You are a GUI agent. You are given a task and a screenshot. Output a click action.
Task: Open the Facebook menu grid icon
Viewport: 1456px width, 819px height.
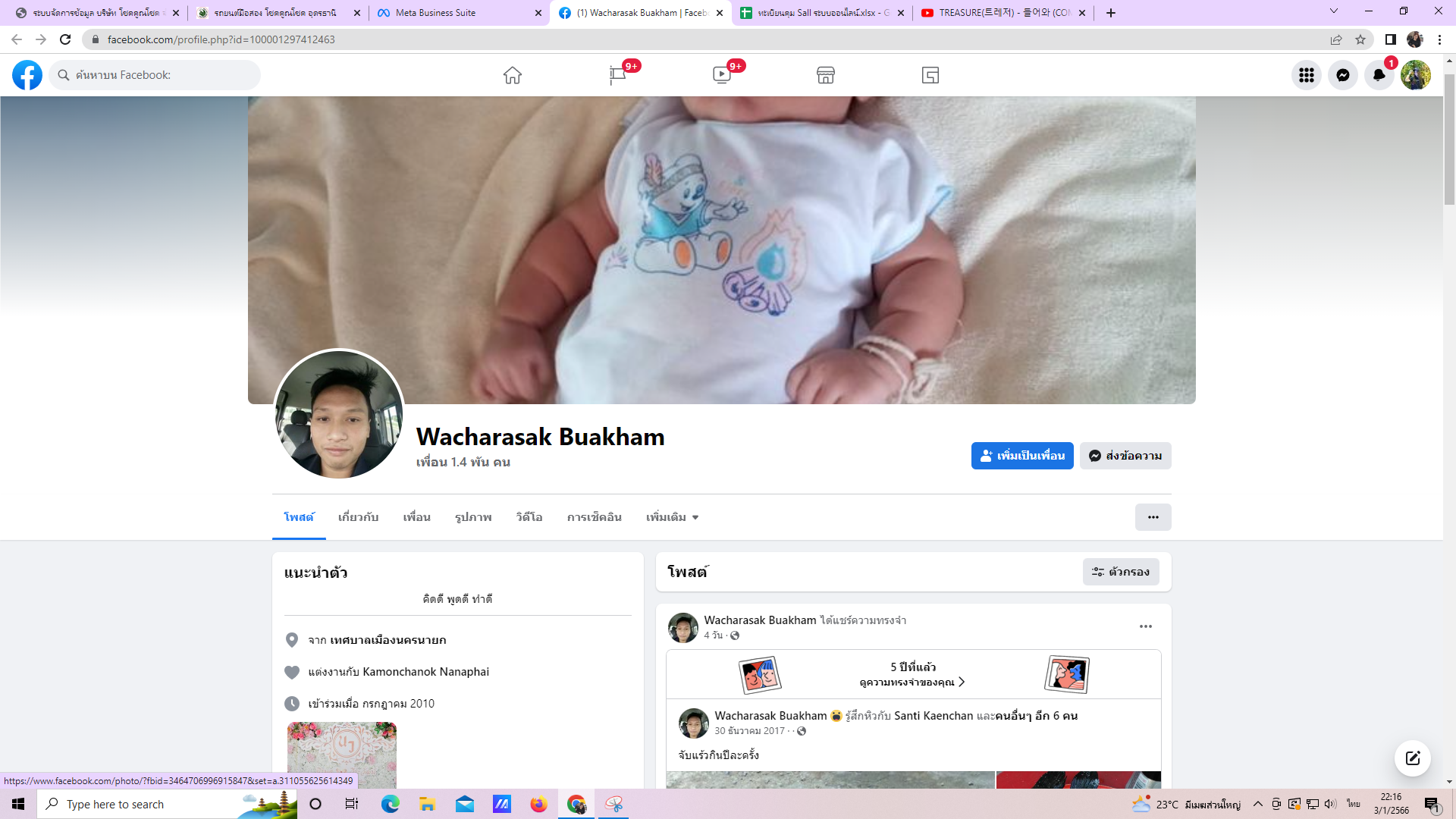coord(1306,75)
